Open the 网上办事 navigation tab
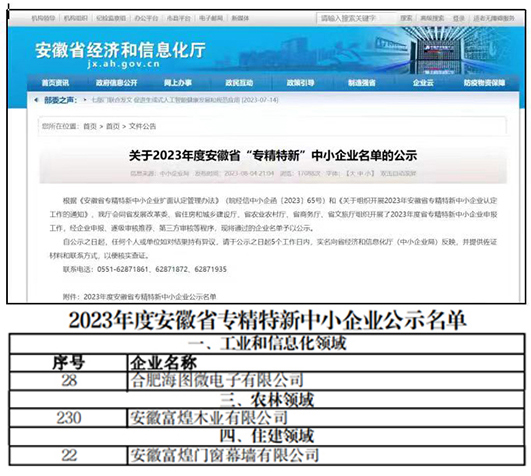 [178, 83]
